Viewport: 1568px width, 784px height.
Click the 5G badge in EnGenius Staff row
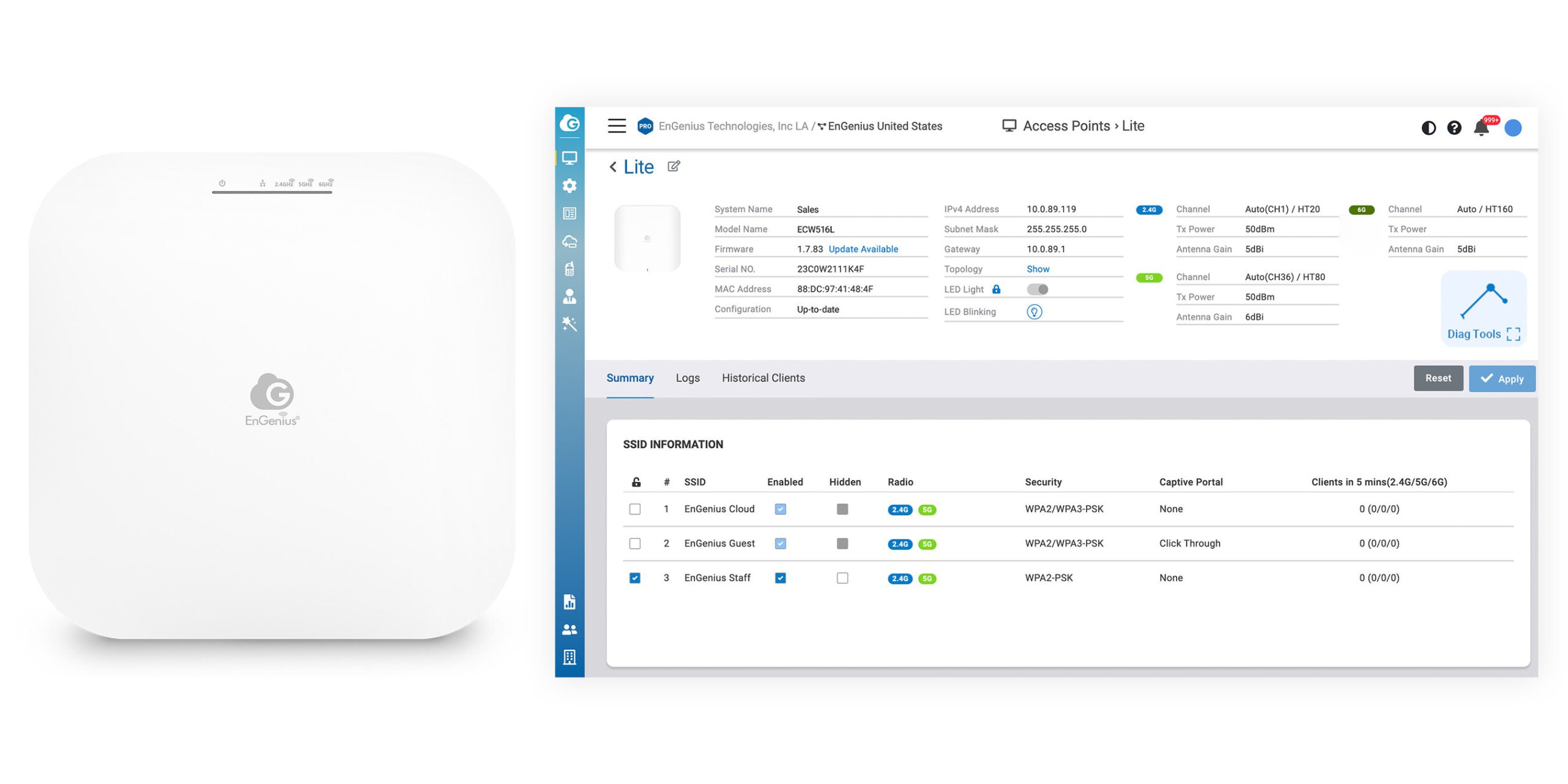click(926, 578)
